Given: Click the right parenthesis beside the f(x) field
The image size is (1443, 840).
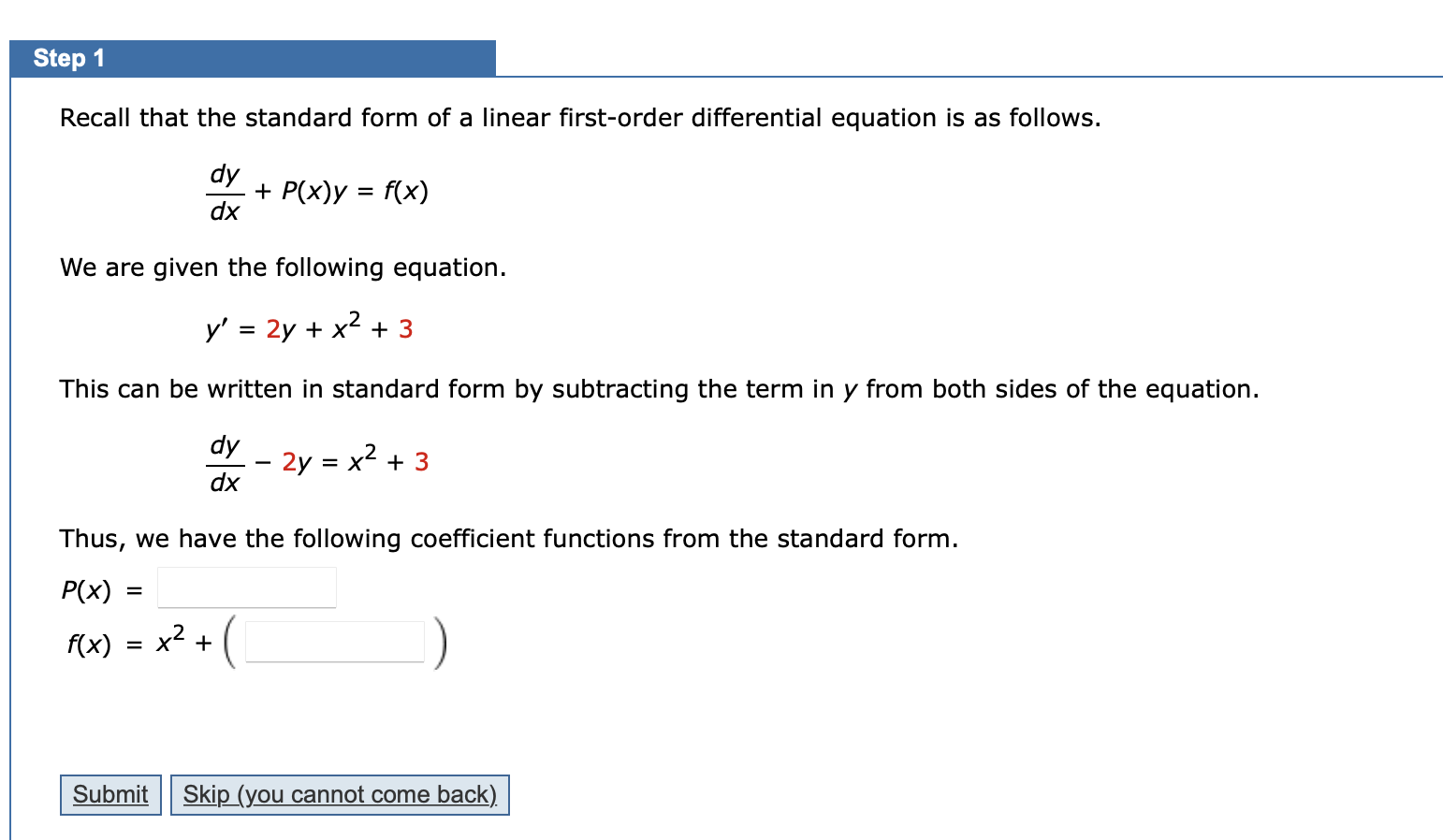Looking at the screenshot, I should pos(441,642).
